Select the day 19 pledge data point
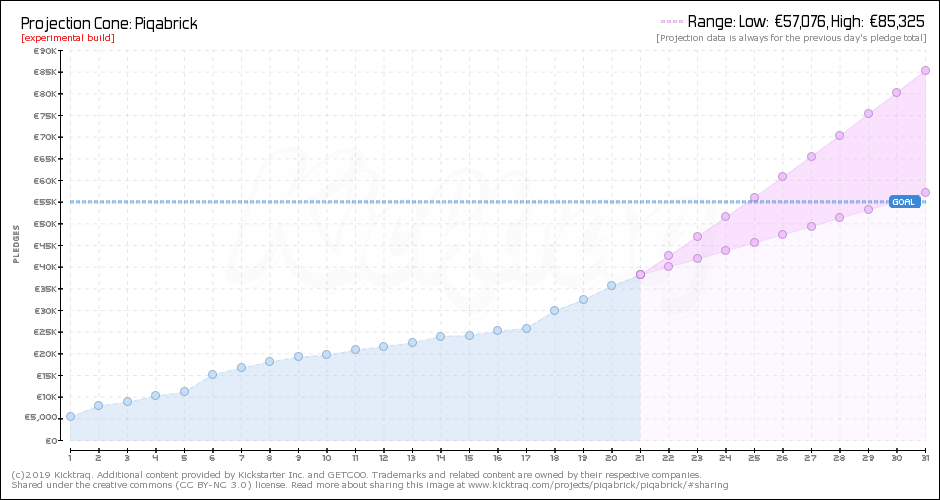 pyautogui.click(x=583, y=299)
